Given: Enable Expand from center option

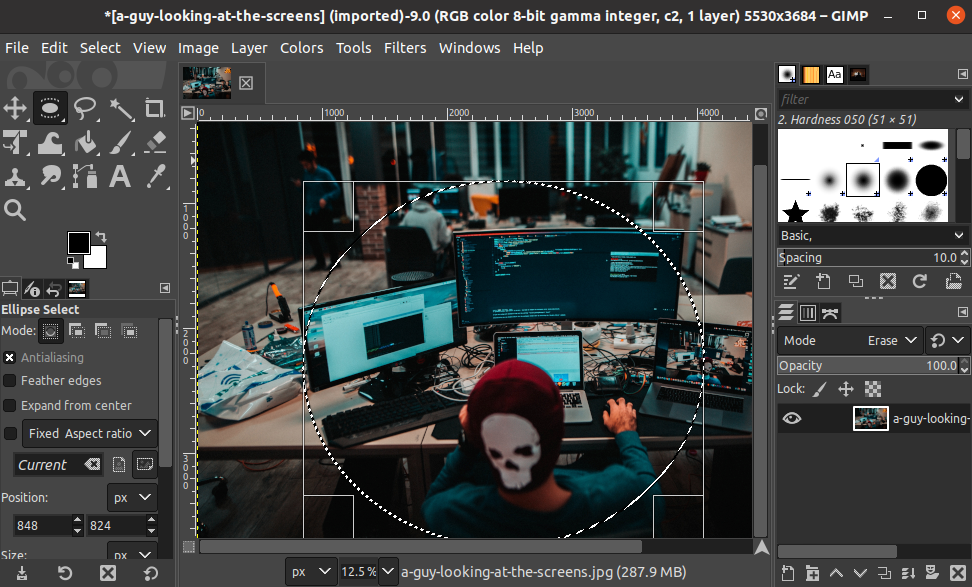Looking at the screenshot, I should pos(10,405).
